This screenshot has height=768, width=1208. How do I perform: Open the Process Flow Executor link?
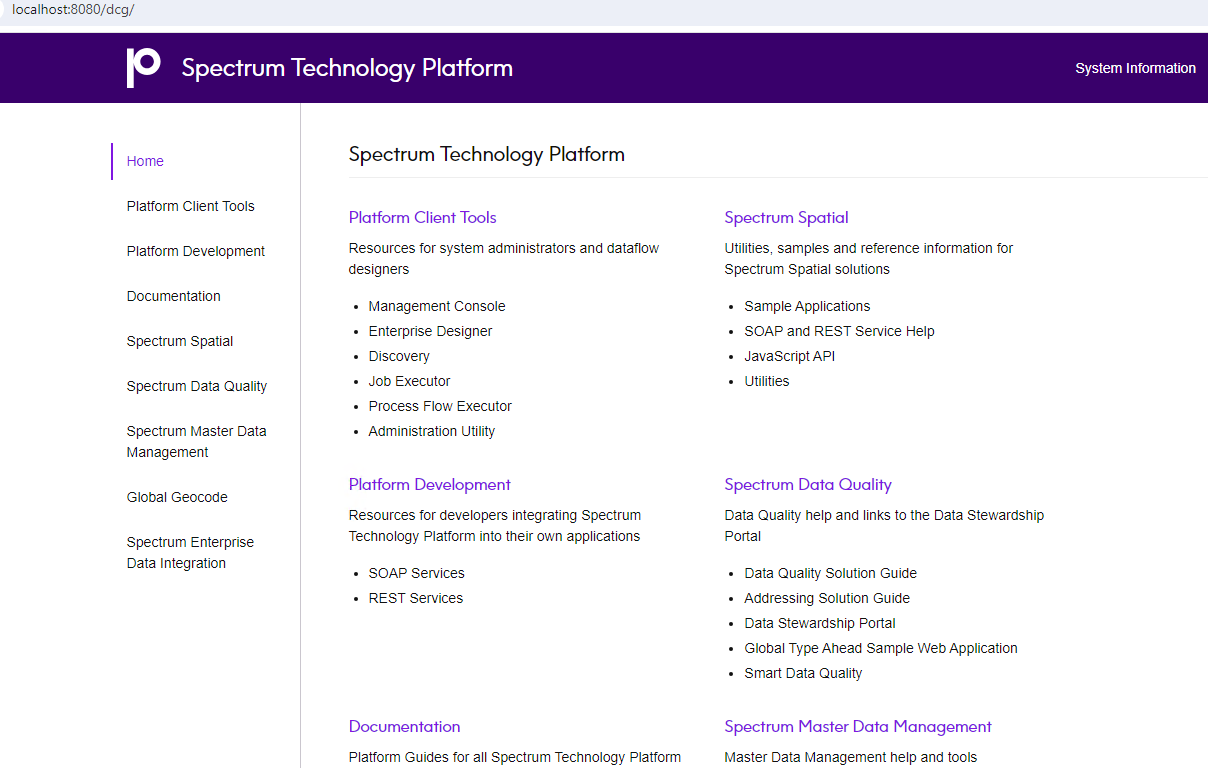click(440, 406)
